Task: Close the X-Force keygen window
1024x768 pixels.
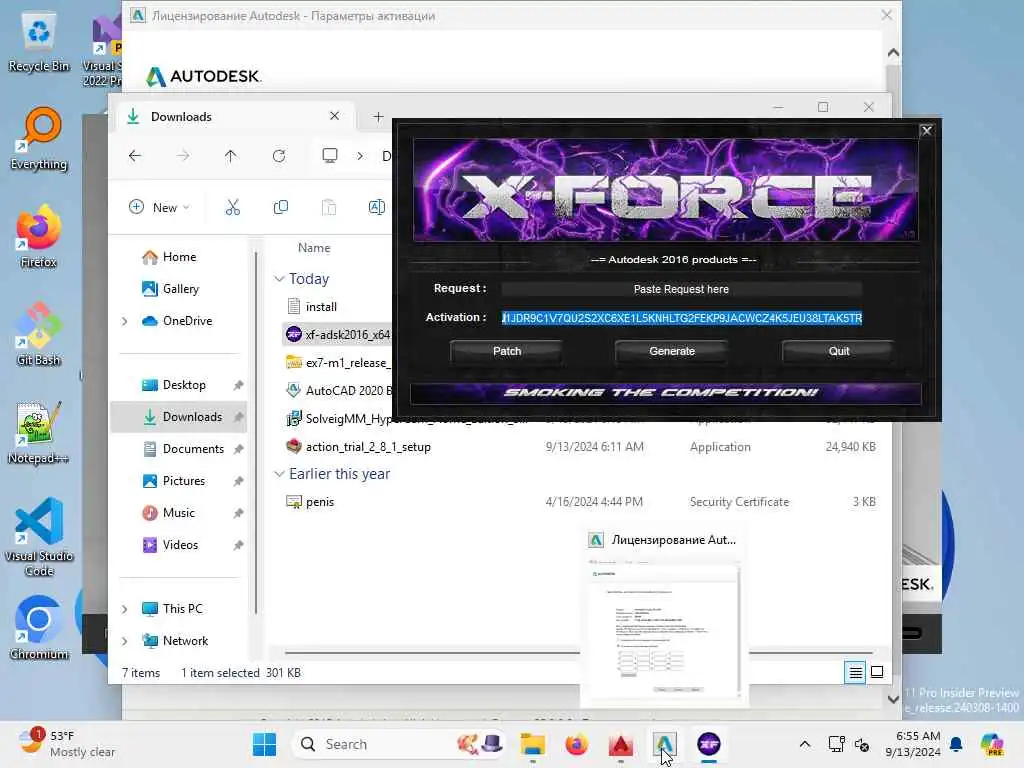Action: [926, 131]
